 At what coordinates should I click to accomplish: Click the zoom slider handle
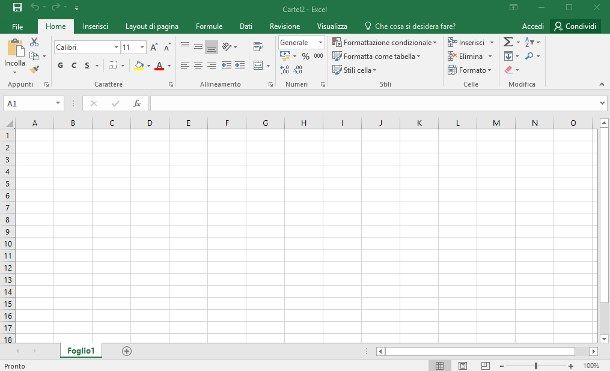click(536, 366)
